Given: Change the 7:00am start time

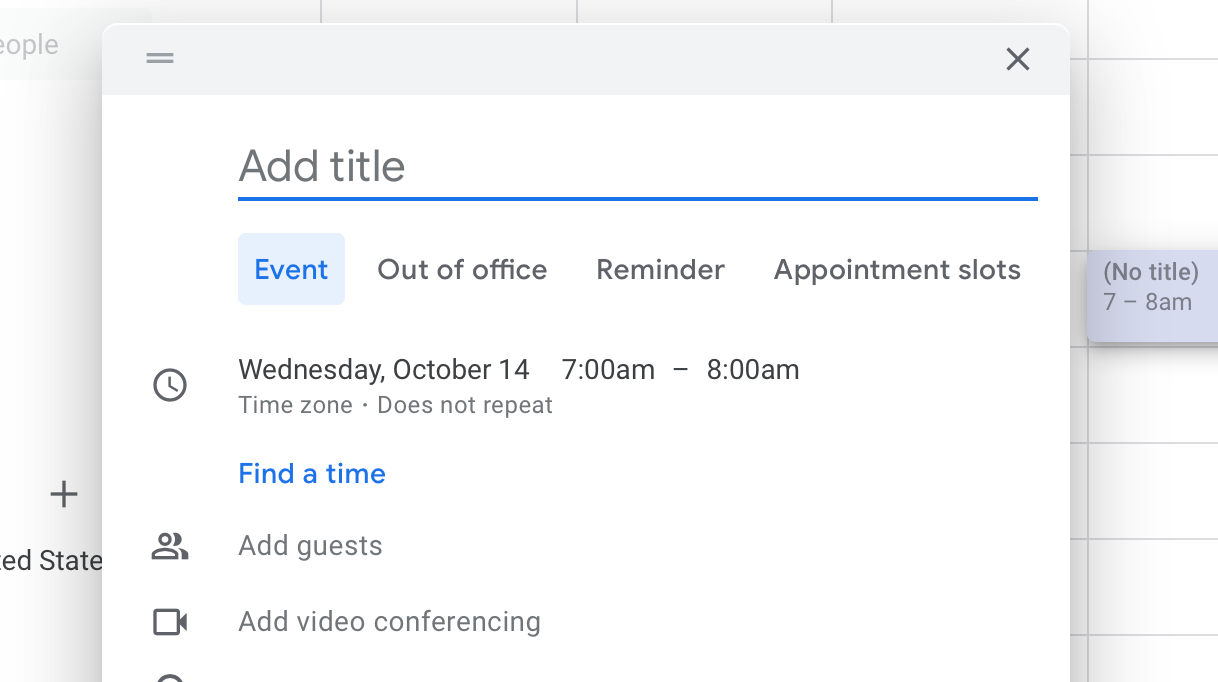Looking at the screenshot, I should click(608, 370).
